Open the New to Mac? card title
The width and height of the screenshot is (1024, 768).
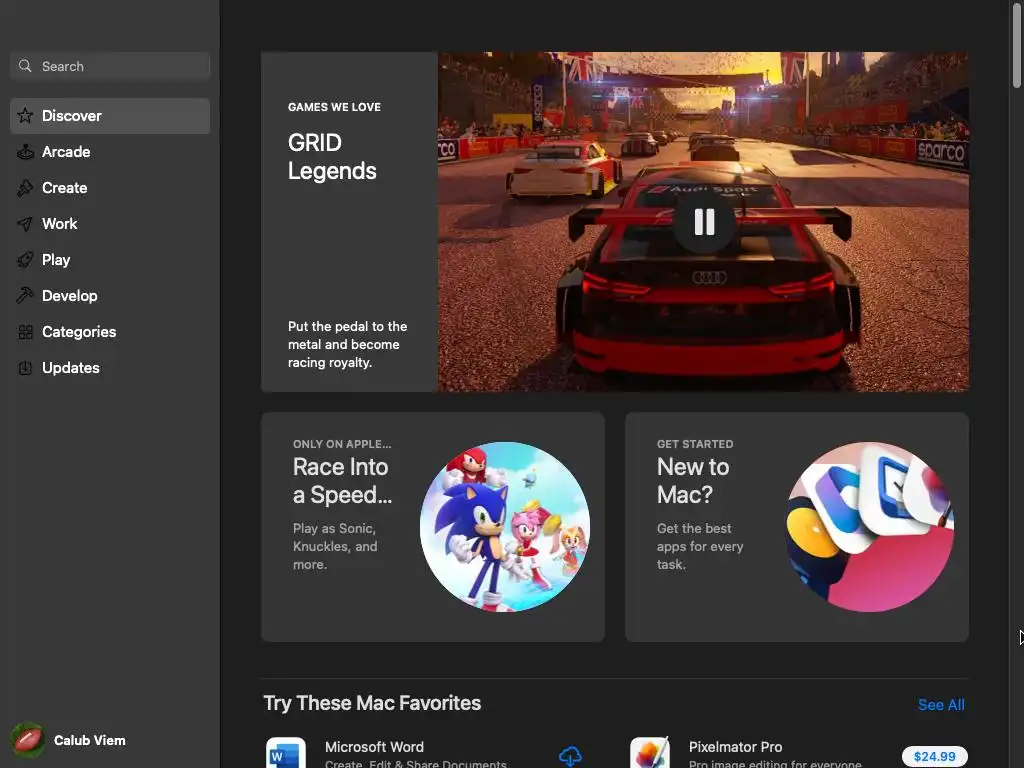click(693, 481)
